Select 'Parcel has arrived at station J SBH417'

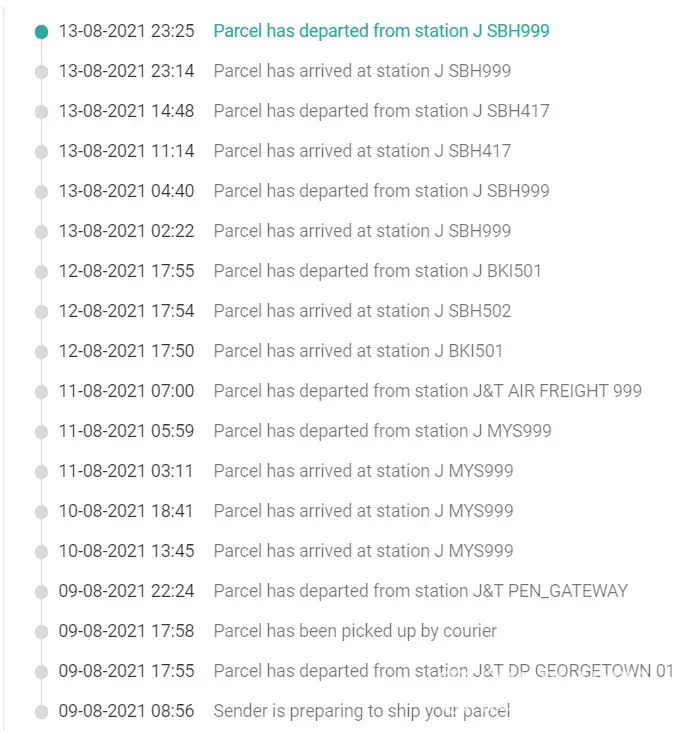coord(362,151)
